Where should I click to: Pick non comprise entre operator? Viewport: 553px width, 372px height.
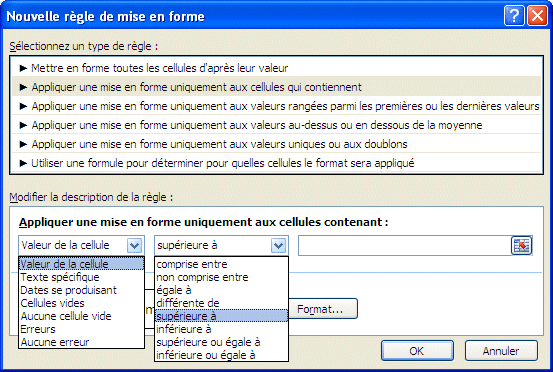pyautogui.click(x=221, y=277)
